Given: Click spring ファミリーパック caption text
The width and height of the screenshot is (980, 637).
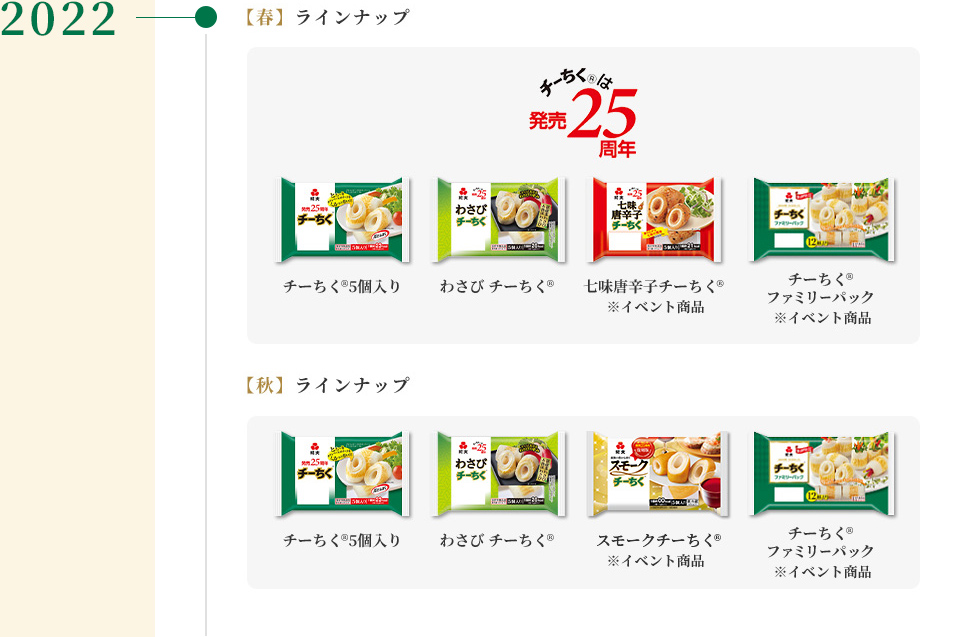Looking at the screenshot, I should pos(821,298).
